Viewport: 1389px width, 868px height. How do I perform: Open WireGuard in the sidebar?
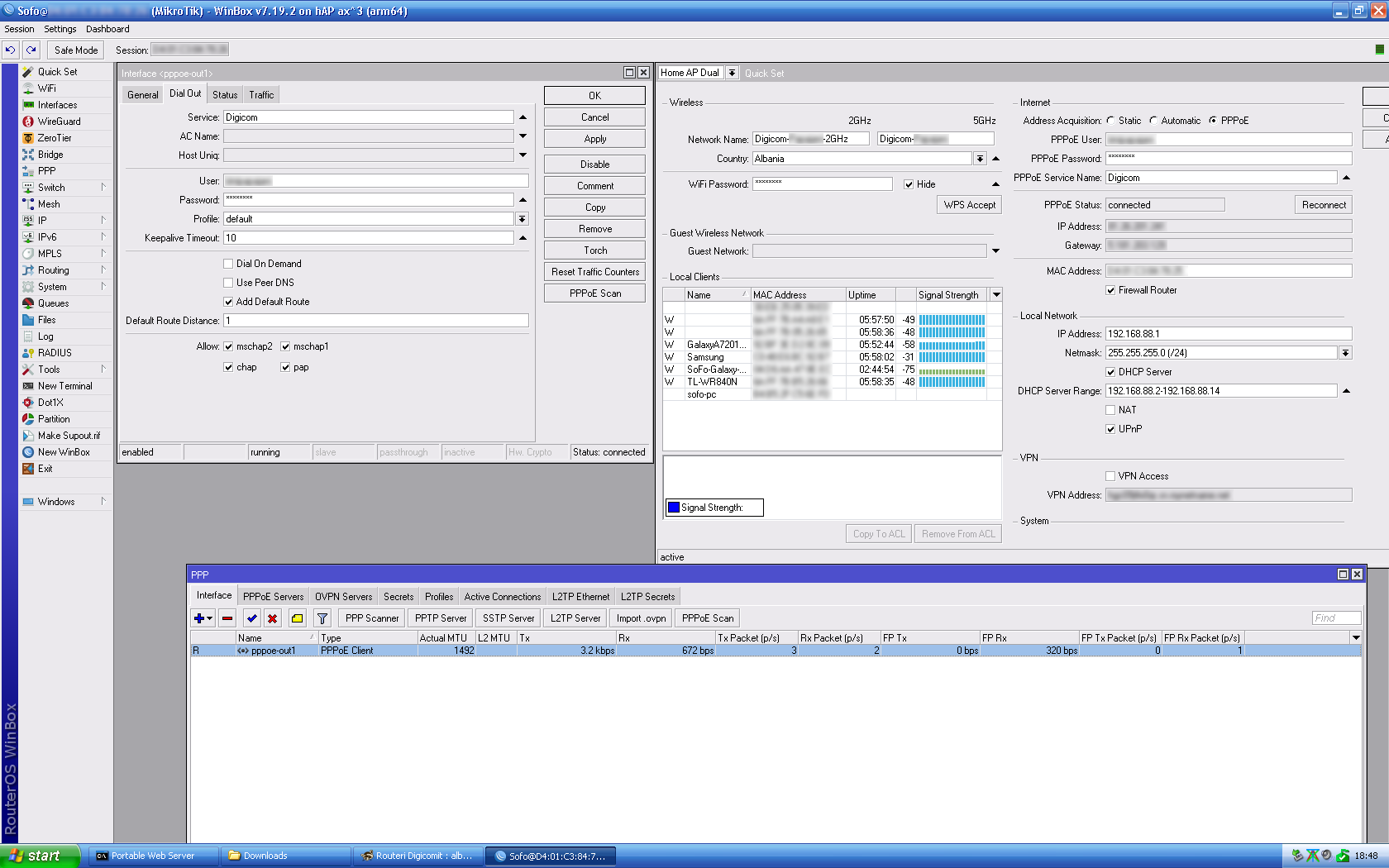(x=59, y=122)
